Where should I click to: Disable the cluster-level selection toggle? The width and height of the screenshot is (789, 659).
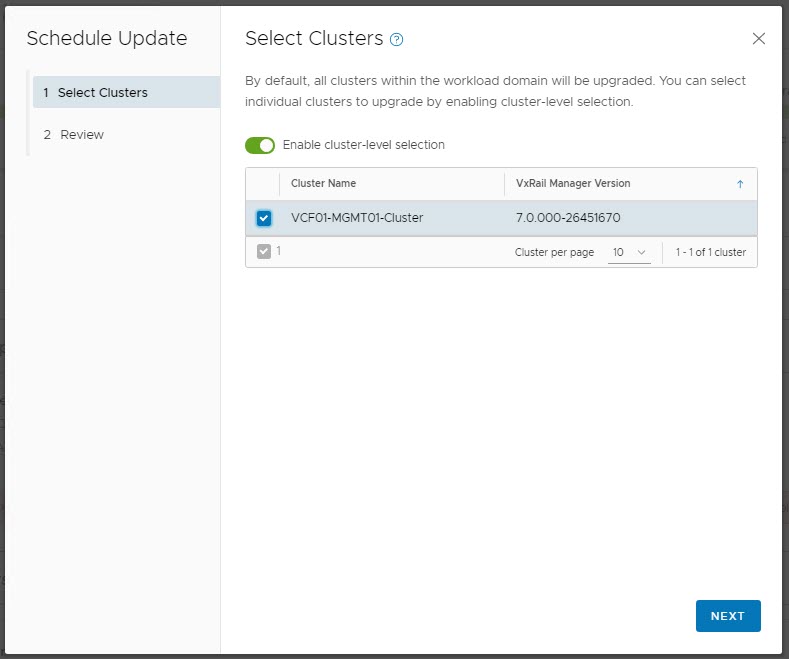coord(260,145)
